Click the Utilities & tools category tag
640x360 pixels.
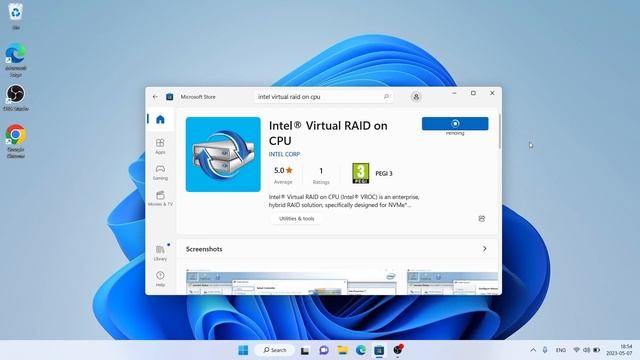tap(297, 218)
